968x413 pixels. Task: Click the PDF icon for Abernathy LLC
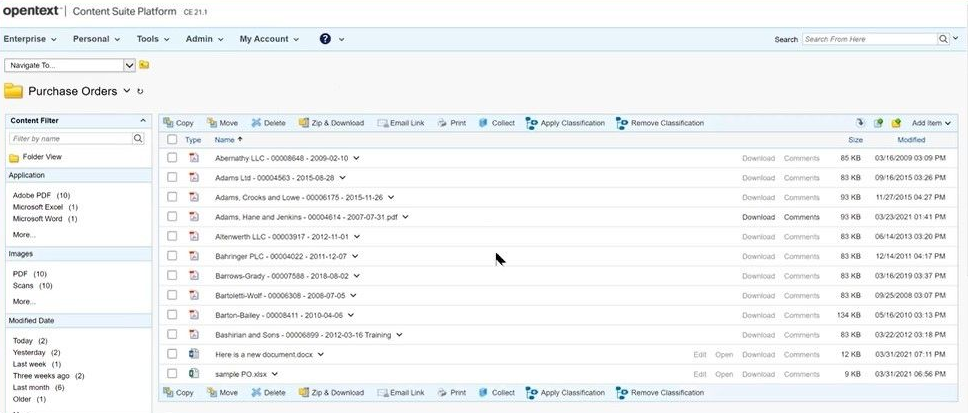(x=194, y=158)
